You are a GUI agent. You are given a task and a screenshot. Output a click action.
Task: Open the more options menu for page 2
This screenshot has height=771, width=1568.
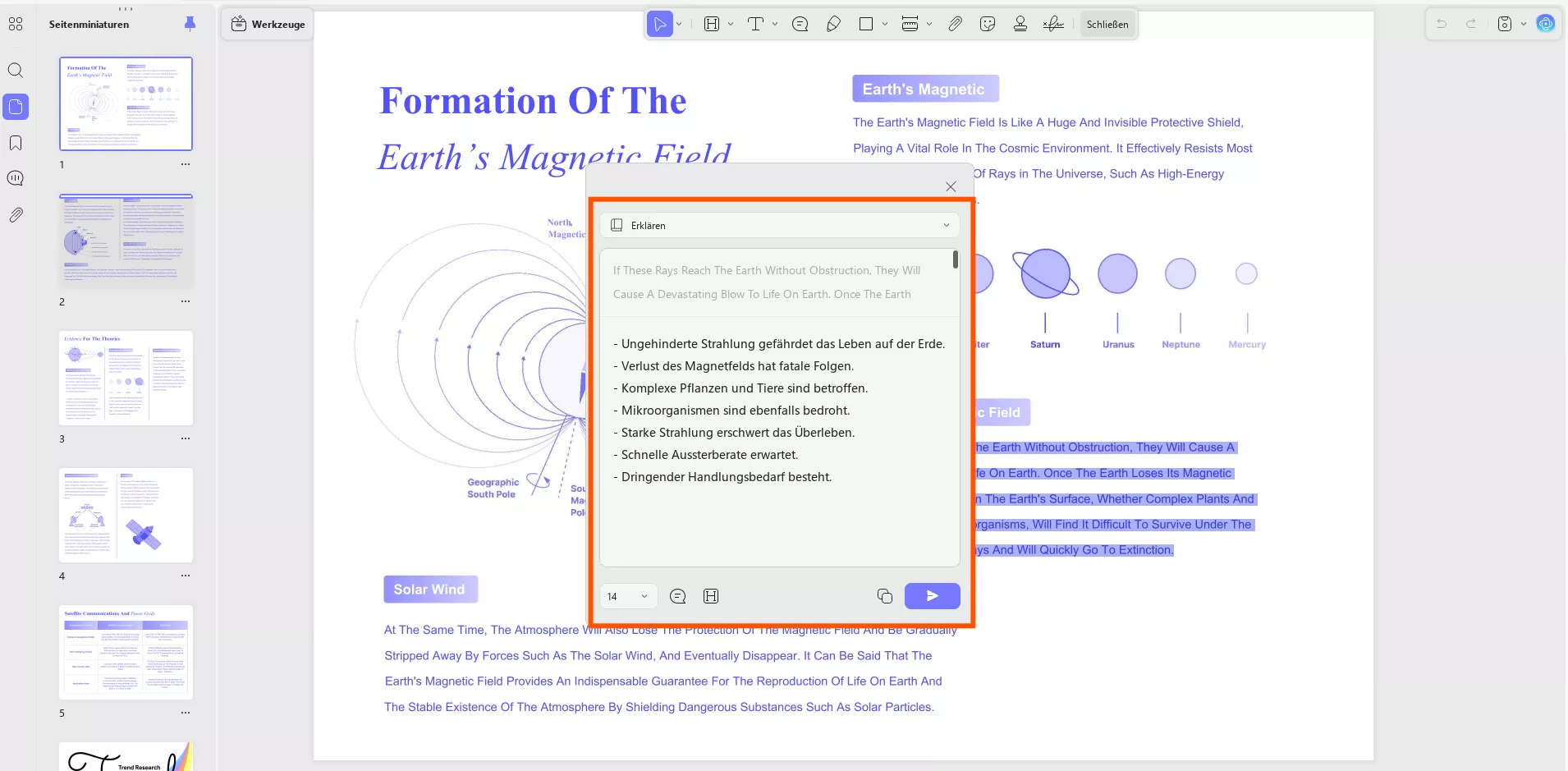click(x=186, y=302)
